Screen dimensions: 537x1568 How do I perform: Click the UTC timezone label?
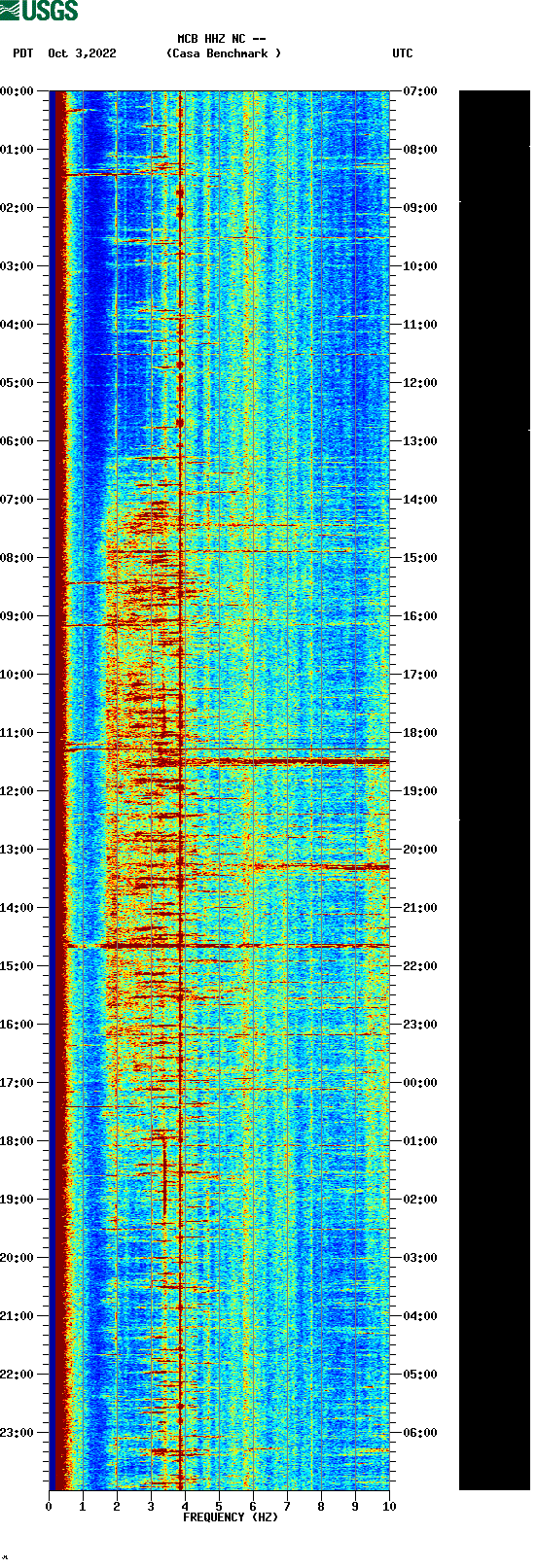click(403, 53)
